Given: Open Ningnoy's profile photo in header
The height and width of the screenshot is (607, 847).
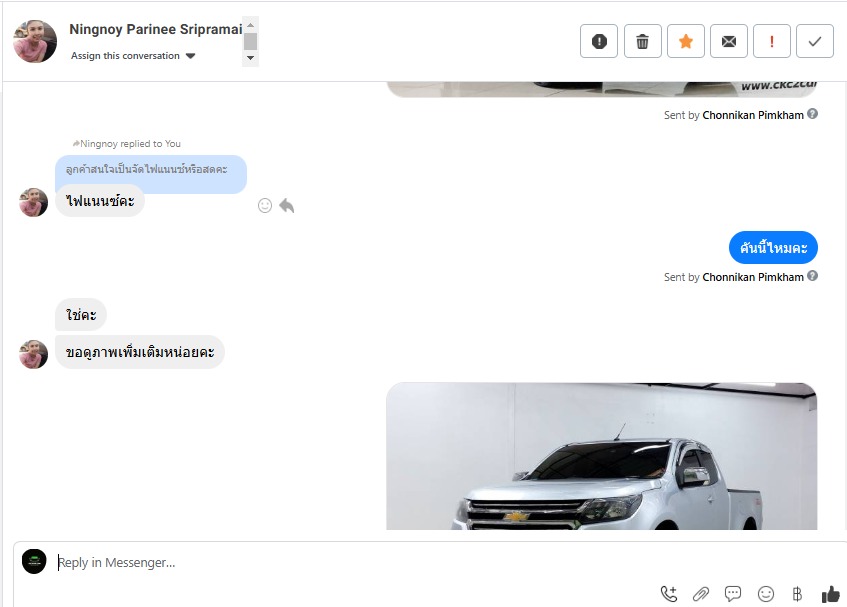Looking at the screenshot, I should (x=35, y=42).
